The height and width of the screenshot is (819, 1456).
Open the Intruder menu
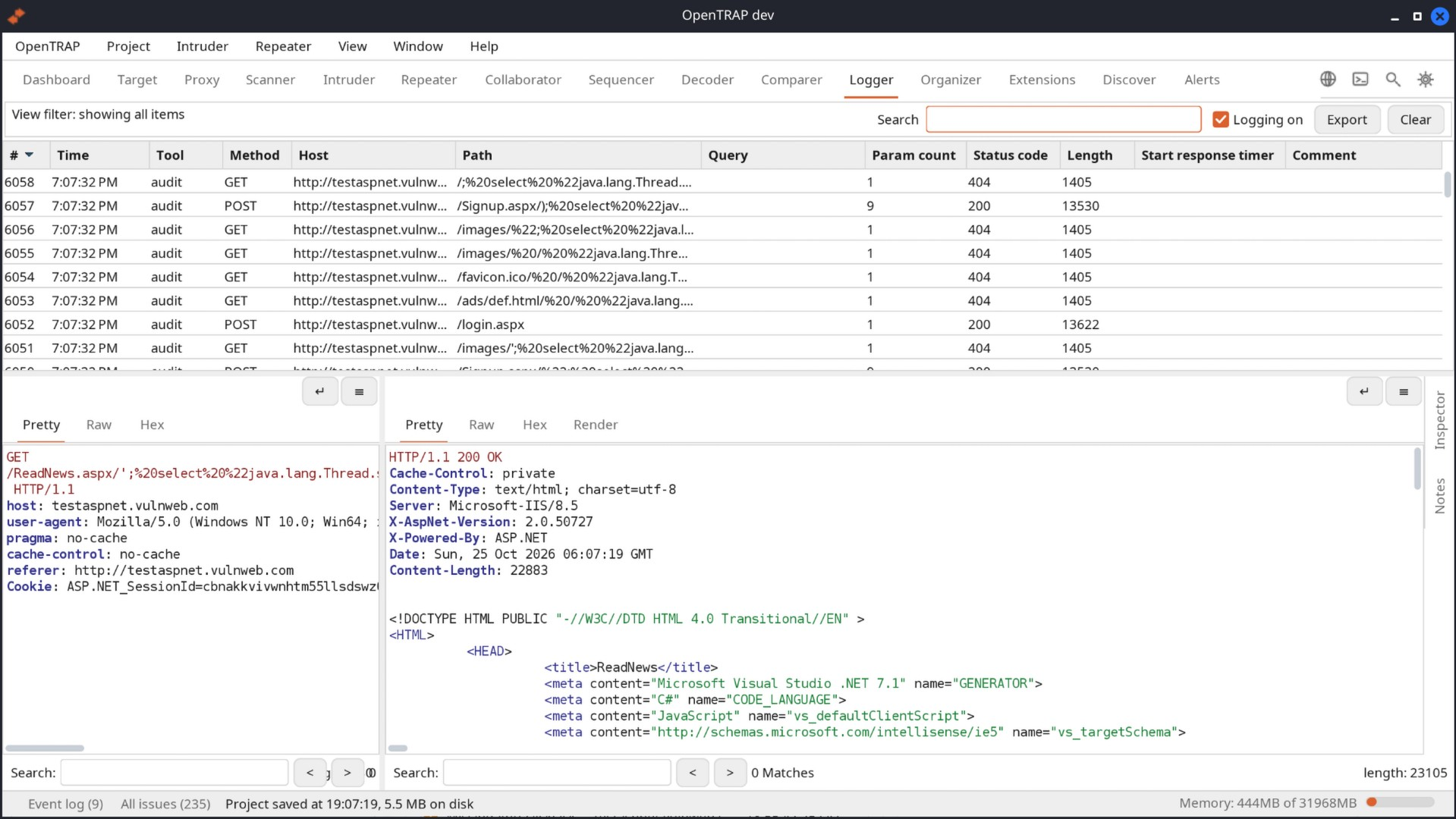[202, 46]
